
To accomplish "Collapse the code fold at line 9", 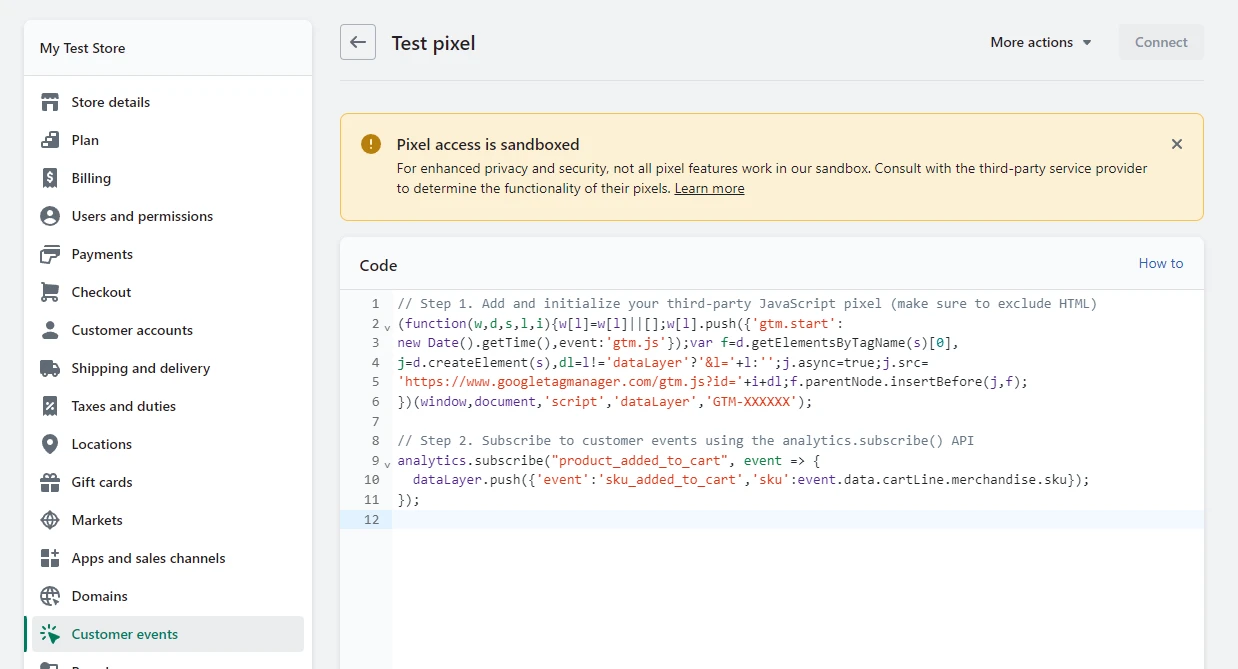I will point(388,462).
